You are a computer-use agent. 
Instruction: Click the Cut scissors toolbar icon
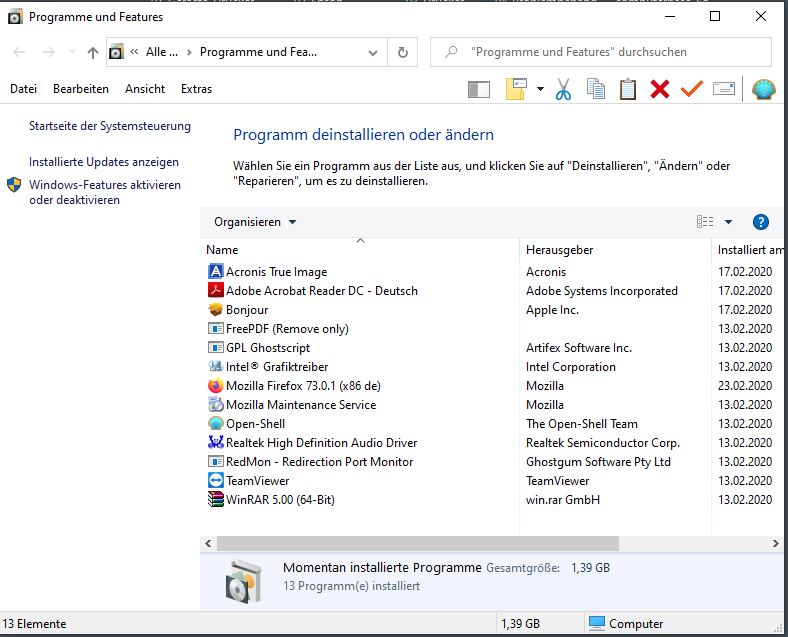pyautogui.click(x=563, y=89)
